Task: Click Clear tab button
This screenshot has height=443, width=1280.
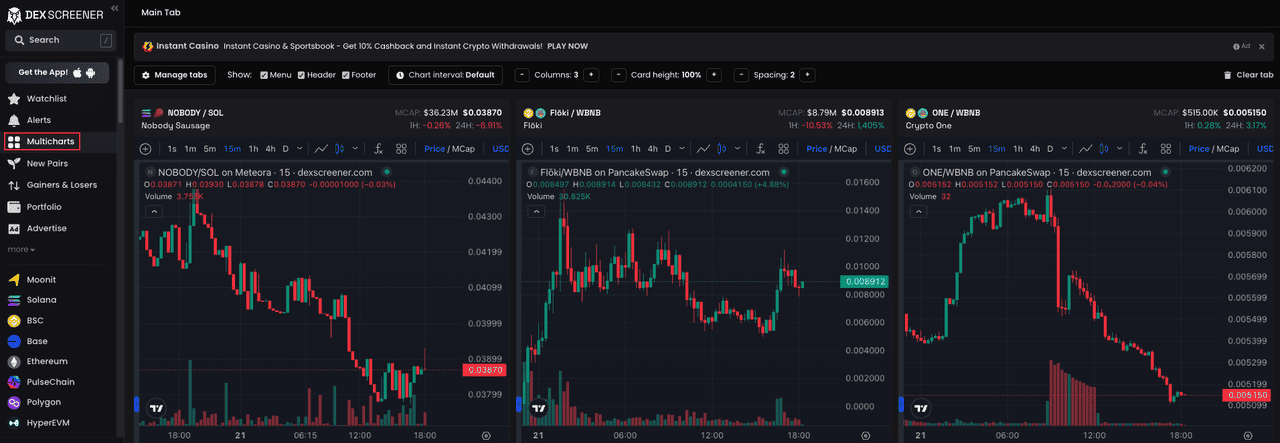Action: click(1248, 75)
